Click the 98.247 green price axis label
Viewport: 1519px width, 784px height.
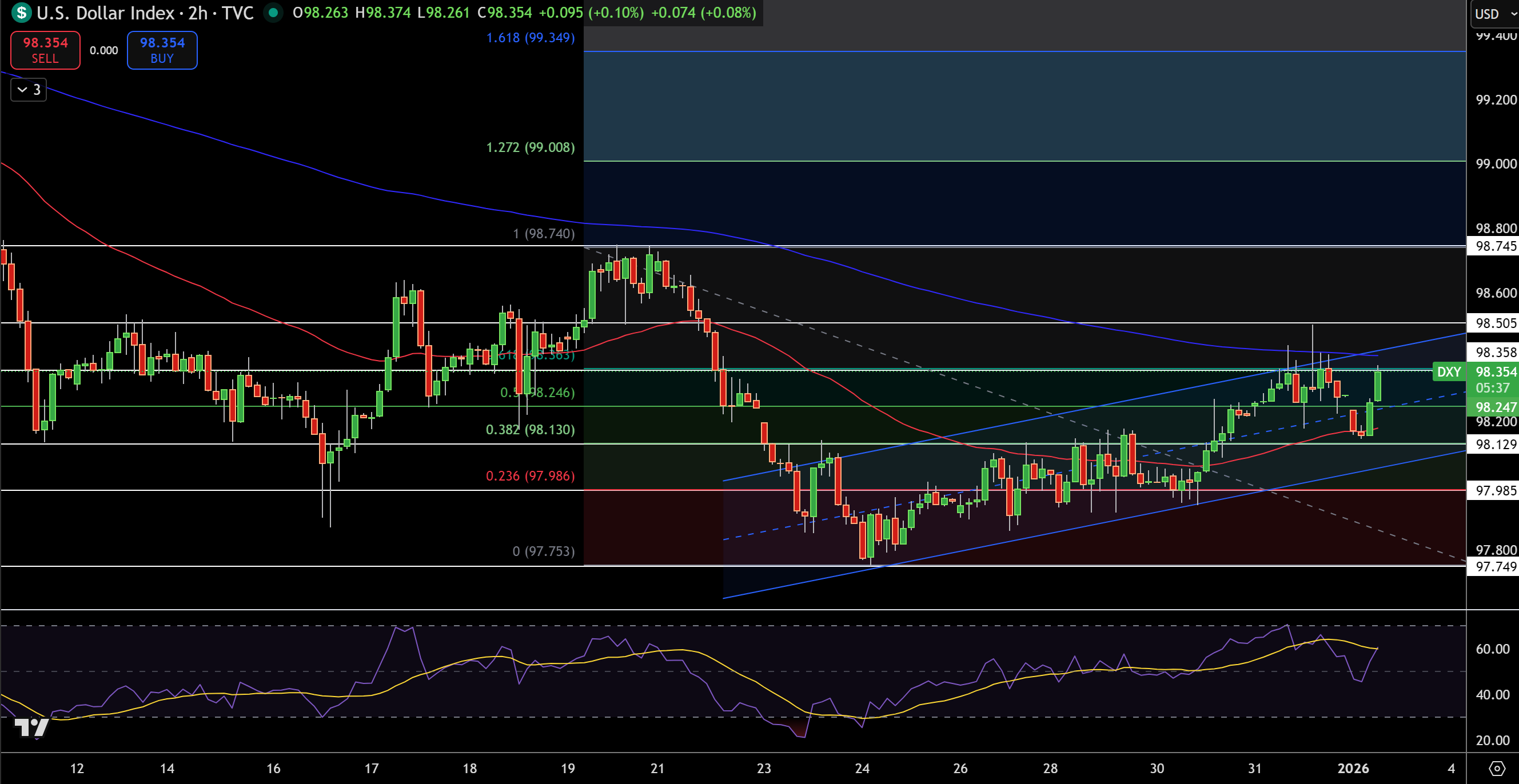pos(1494,407)
